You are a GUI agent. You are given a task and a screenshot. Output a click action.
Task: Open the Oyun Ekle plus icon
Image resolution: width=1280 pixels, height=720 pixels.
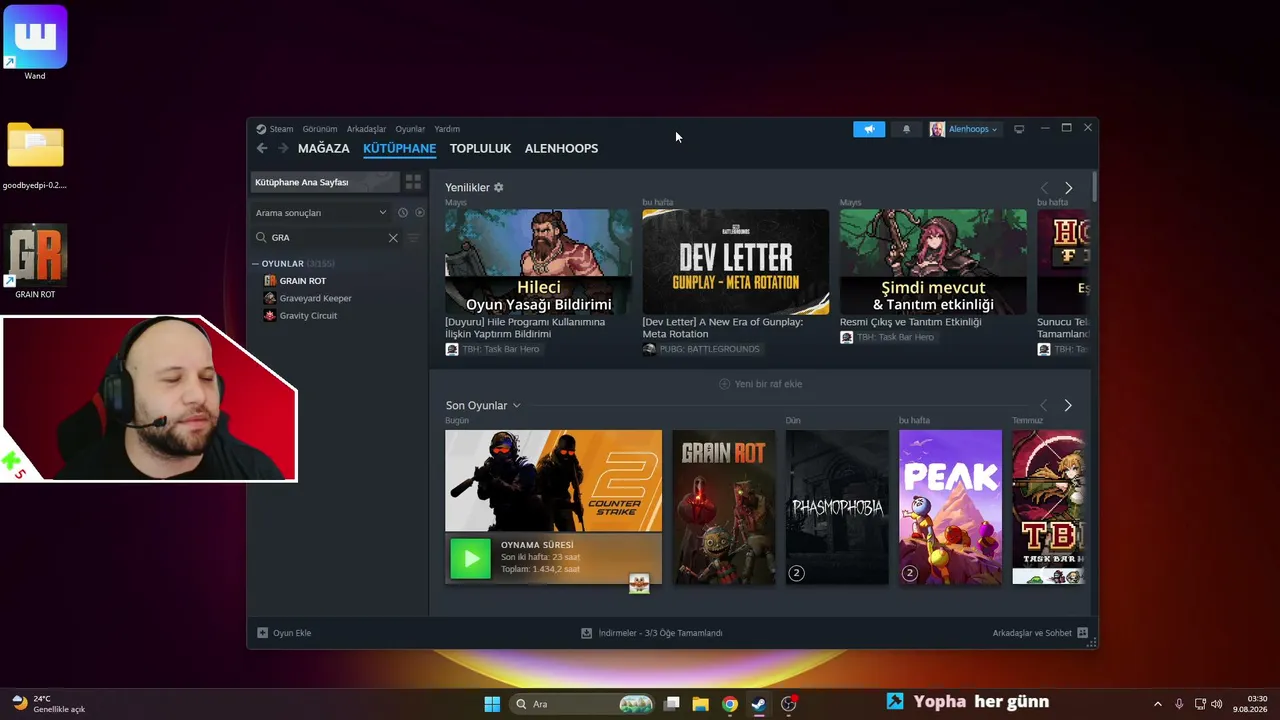point(262,633)
